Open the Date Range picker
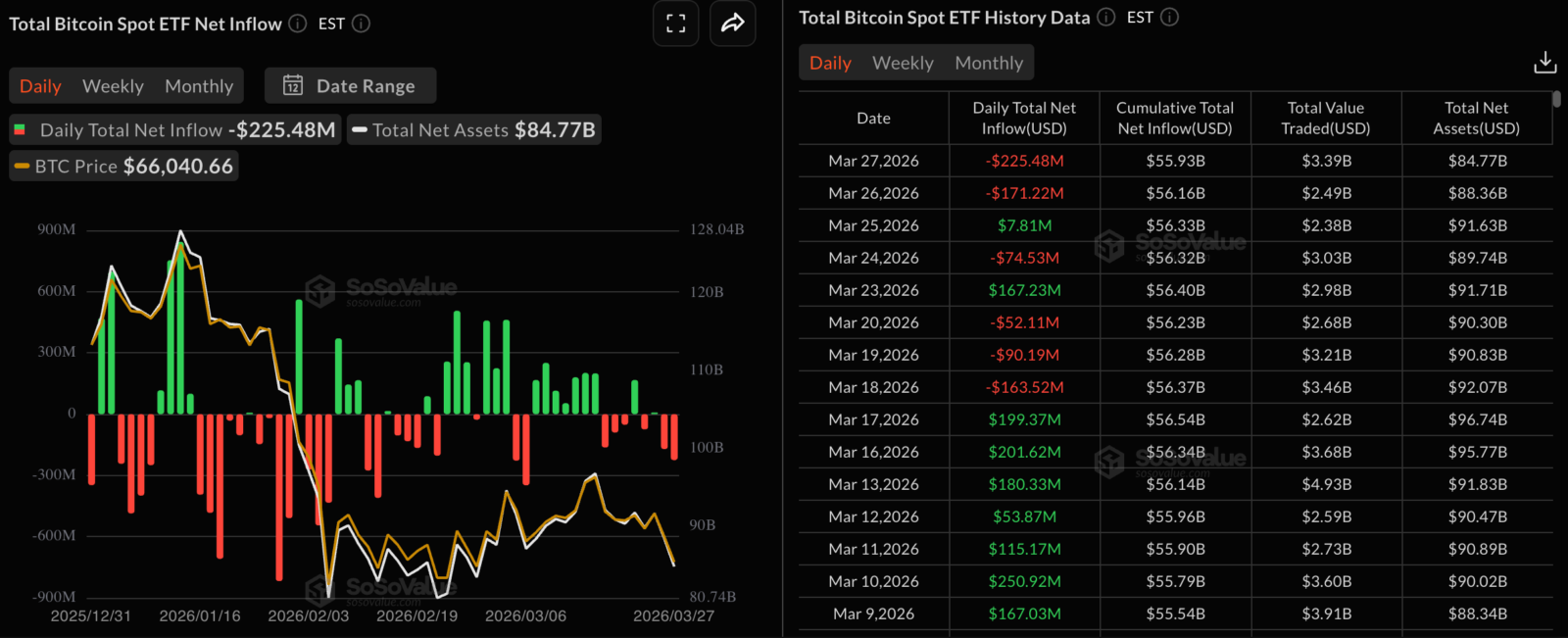The width and height of the screenshot is (1568, 638). 351,85
